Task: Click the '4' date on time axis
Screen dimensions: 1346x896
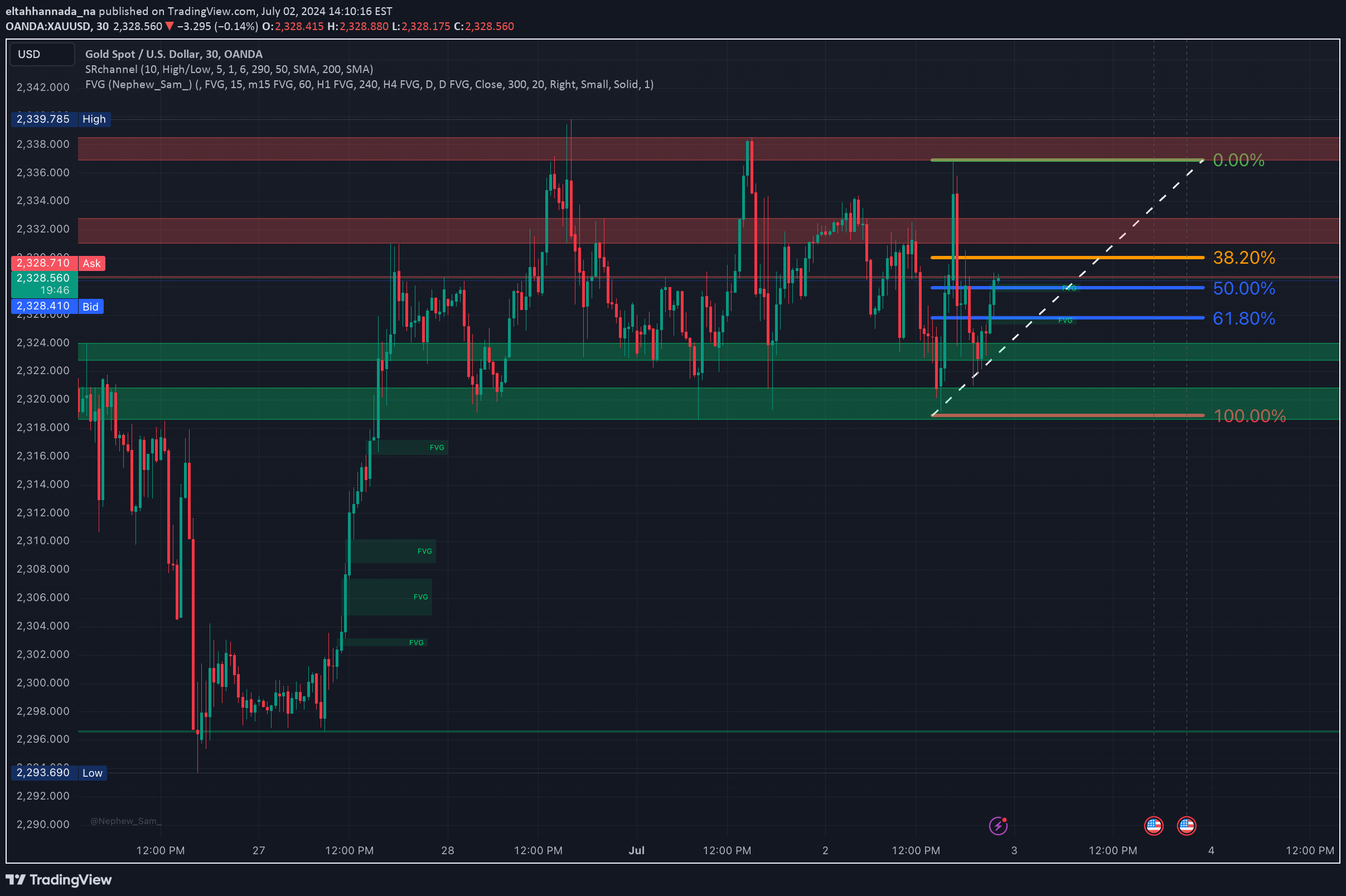Action: [1211, 850]
